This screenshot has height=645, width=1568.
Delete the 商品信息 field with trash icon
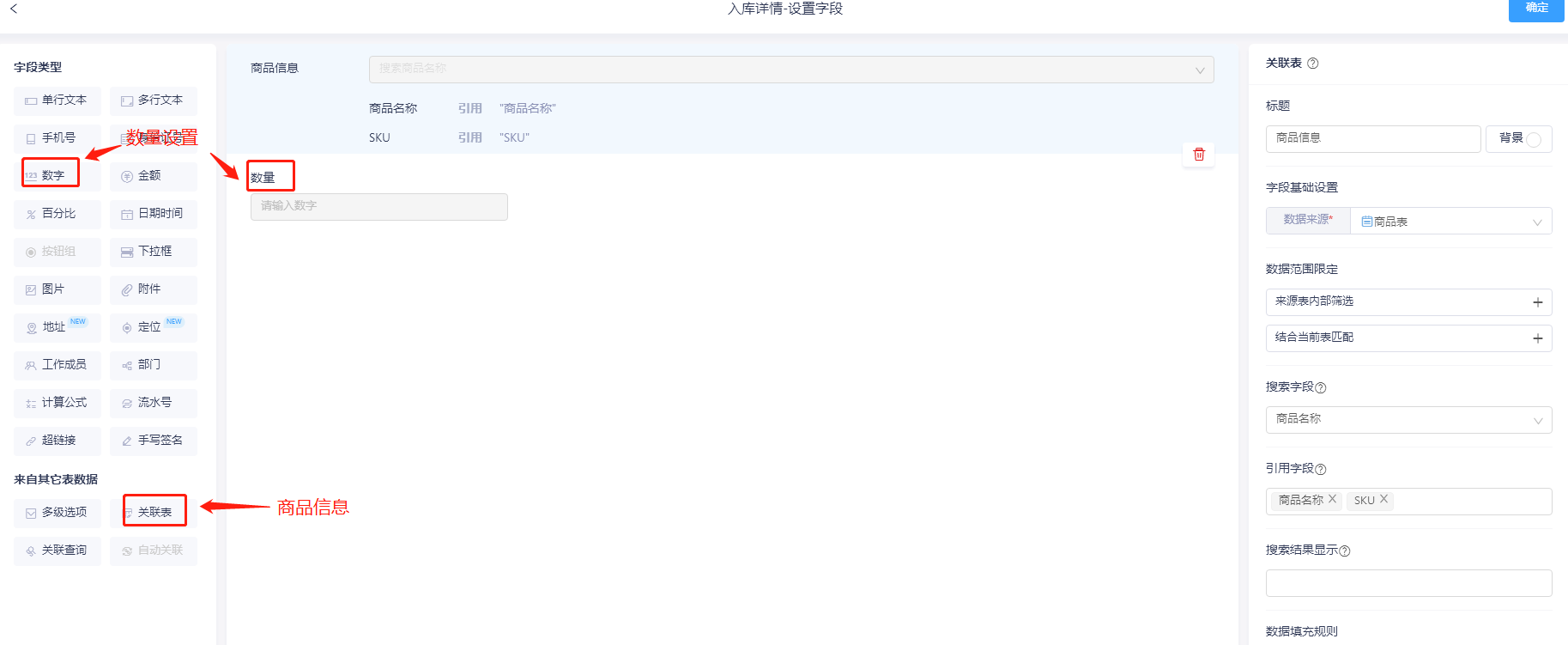pos(1199,155)
